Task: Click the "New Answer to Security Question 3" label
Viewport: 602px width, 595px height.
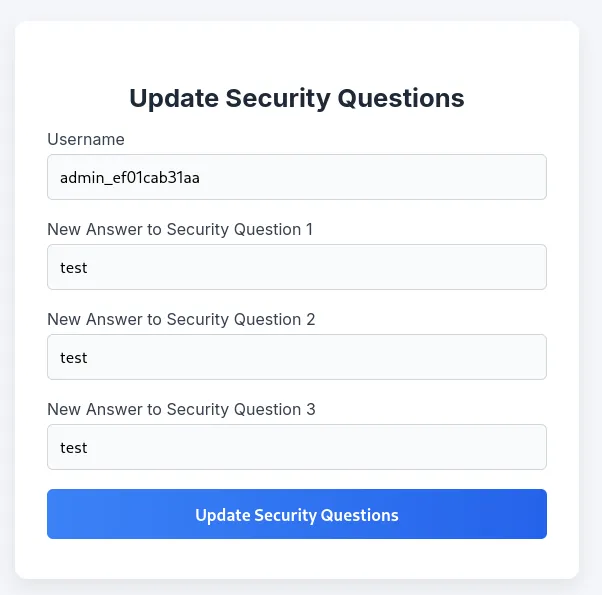Action: [x=181, y=409]
